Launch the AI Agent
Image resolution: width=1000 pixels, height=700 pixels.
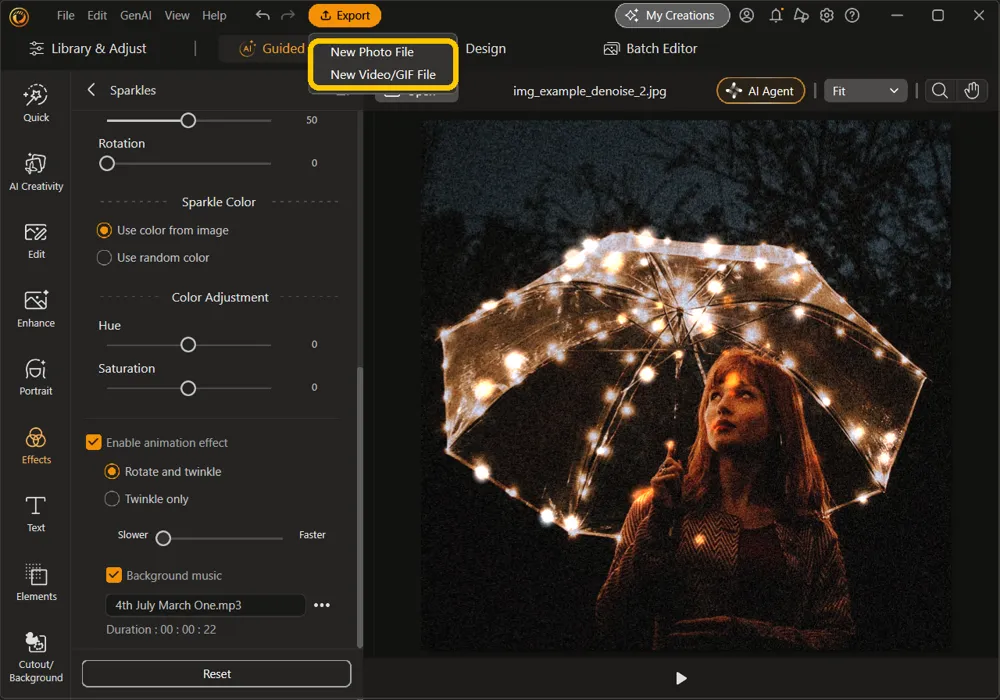(761, 91)
